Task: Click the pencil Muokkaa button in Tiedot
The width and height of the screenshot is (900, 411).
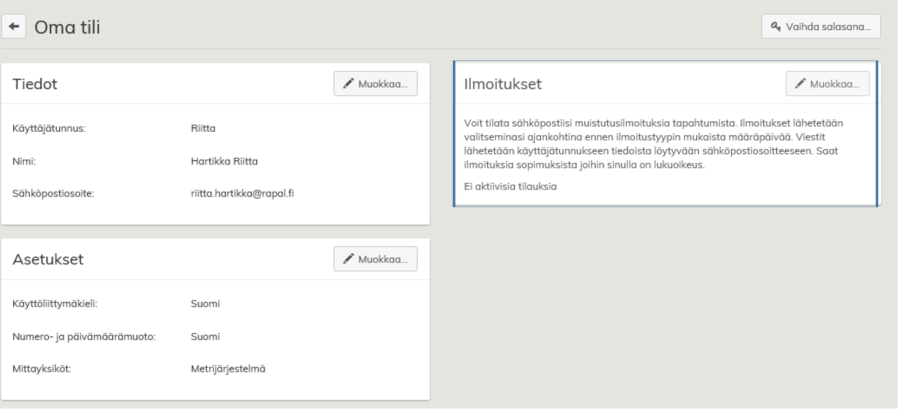Action: pyautogui.click(x=375, y=84)
